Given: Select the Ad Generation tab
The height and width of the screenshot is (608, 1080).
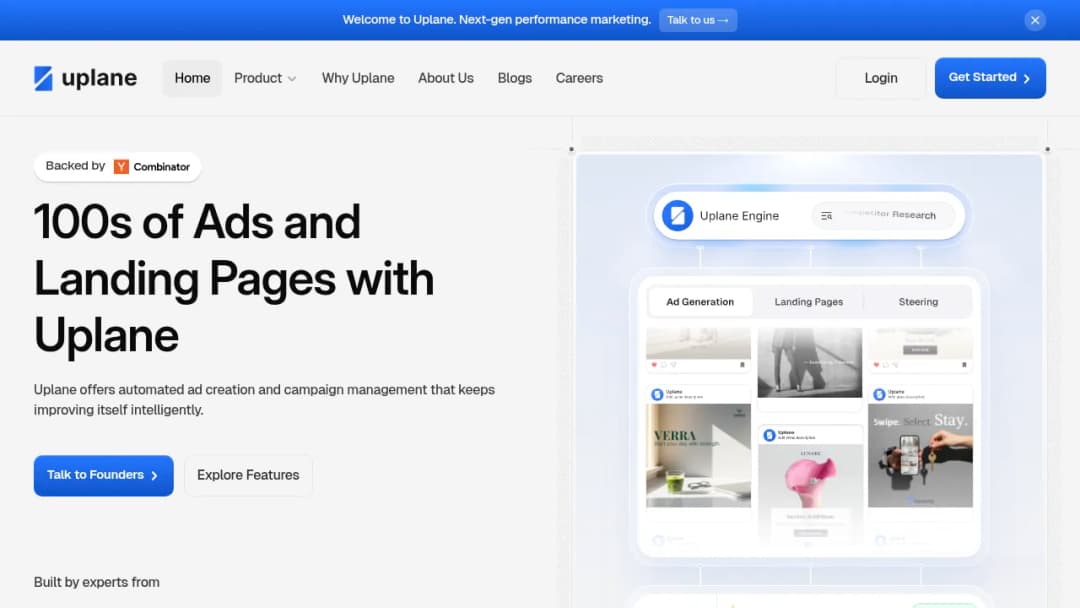Looking at the screenshot, I should tap(700, 302).
